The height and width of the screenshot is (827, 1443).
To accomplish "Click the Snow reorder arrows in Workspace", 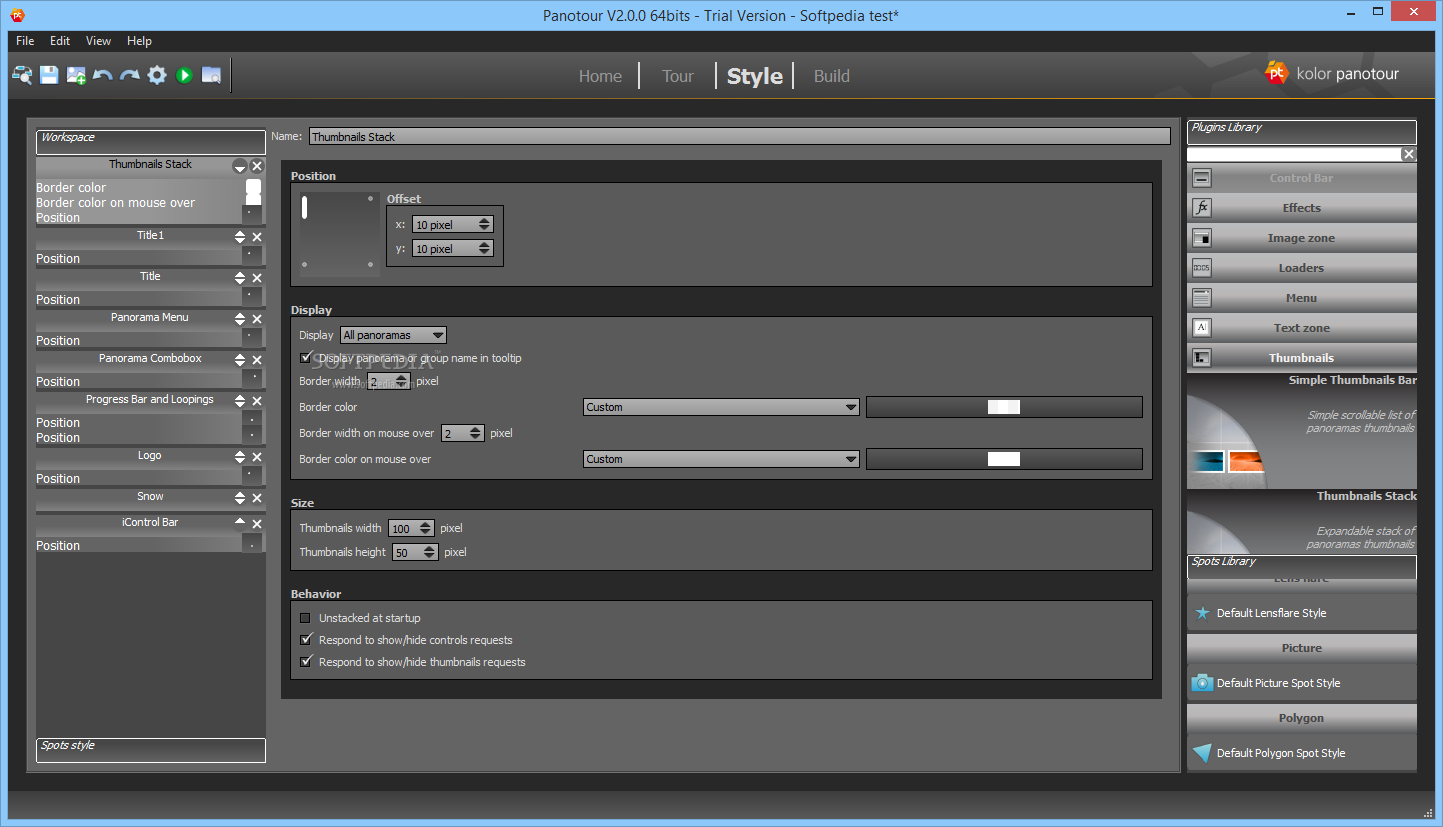I will (x=240, y=498).
